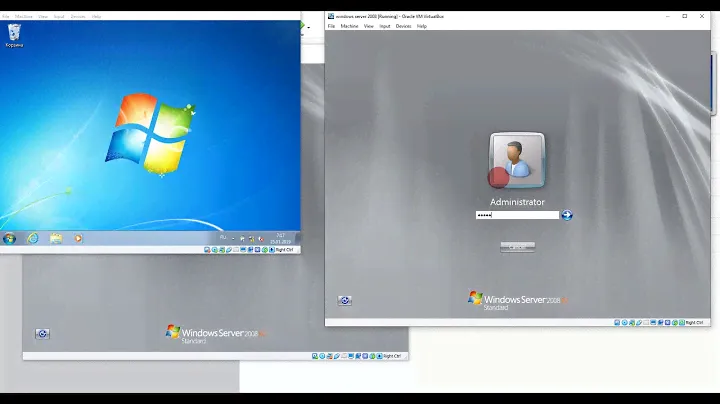720x404 pixels.
Task: Open the View menu of the Windows Server 2008 VM
Action: coord(369,26)
